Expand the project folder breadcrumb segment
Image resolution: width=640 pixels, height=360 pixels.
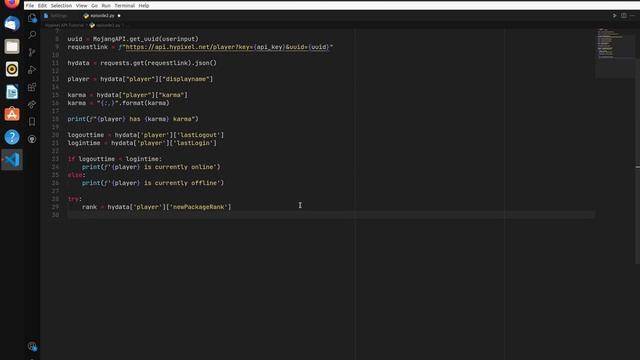64,25
